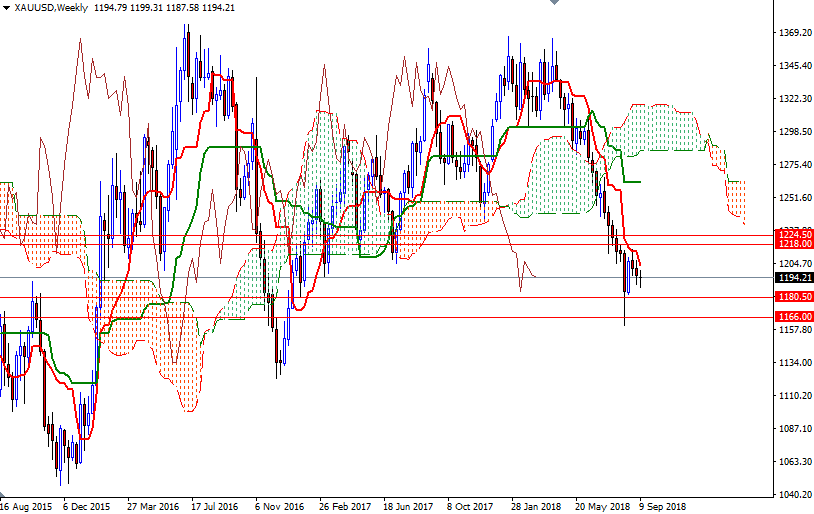The image size is (814, 514).
Task: Click the current price 1194.21 black label
Action: 793,277
